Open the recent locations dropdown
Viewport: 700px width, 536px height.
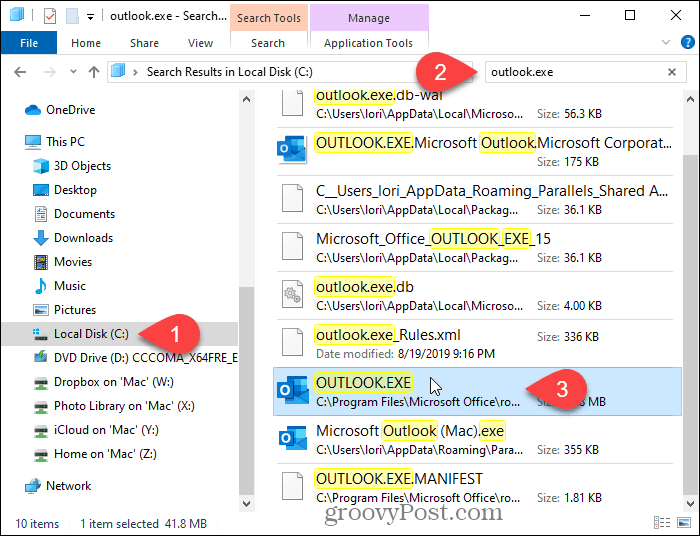pyautogui.click(x=73, y=72)
